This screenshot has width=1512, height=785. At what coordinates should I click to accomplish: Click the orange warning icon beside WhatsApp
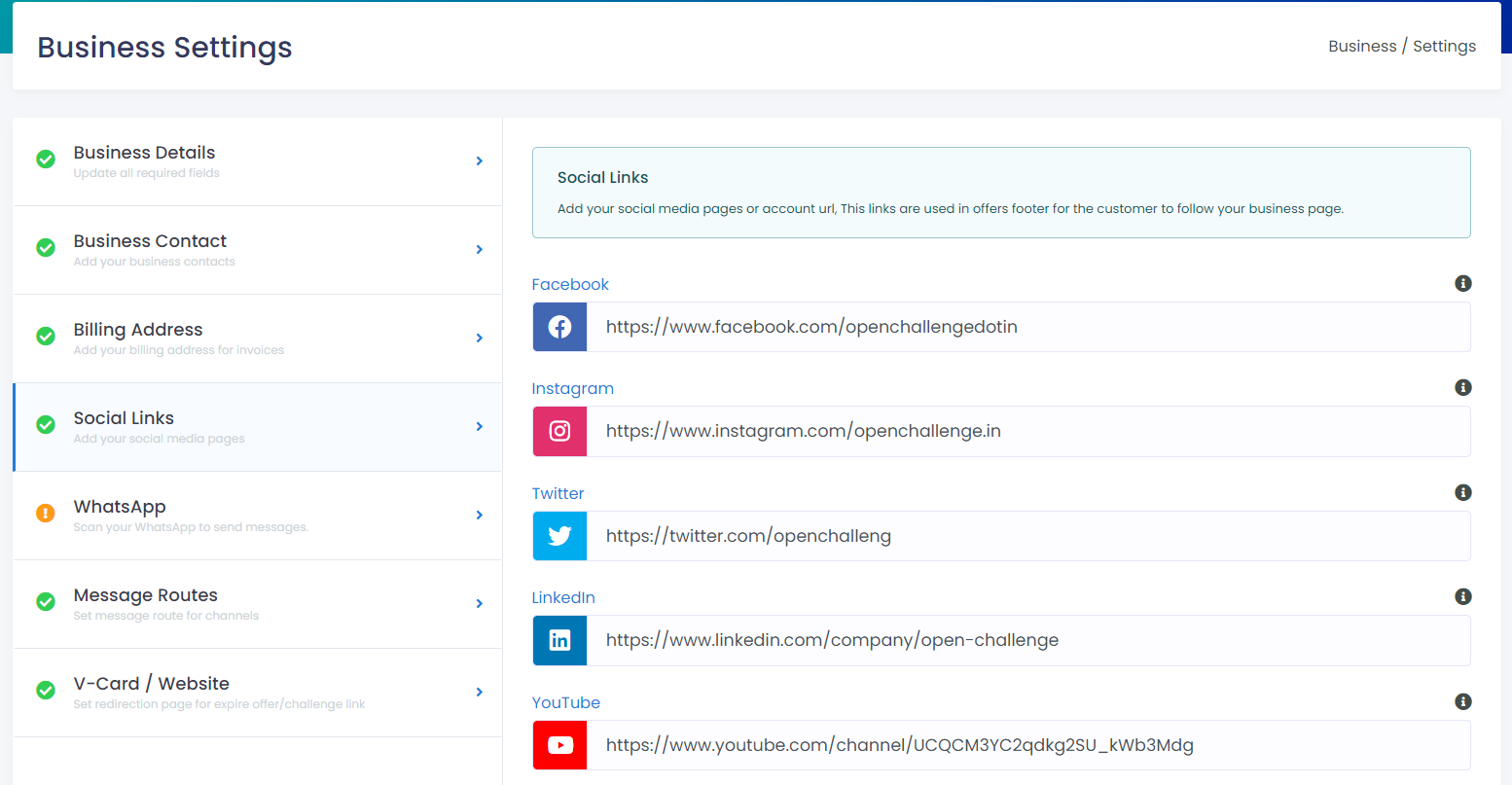[x=46, y=513]
